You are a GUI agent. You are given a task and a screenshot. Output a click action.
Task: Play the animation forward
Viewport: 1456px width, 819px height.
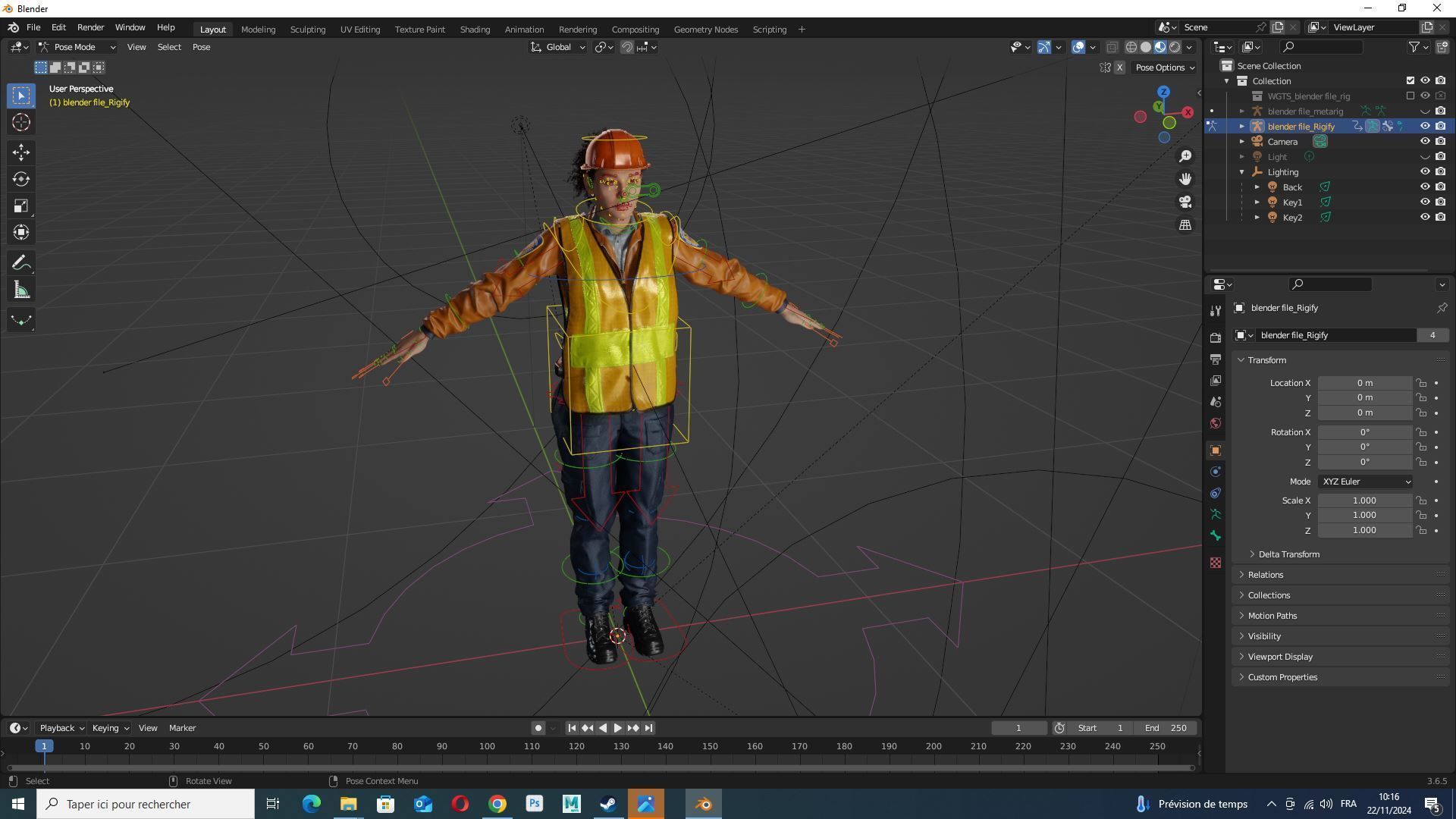(617, 728)
